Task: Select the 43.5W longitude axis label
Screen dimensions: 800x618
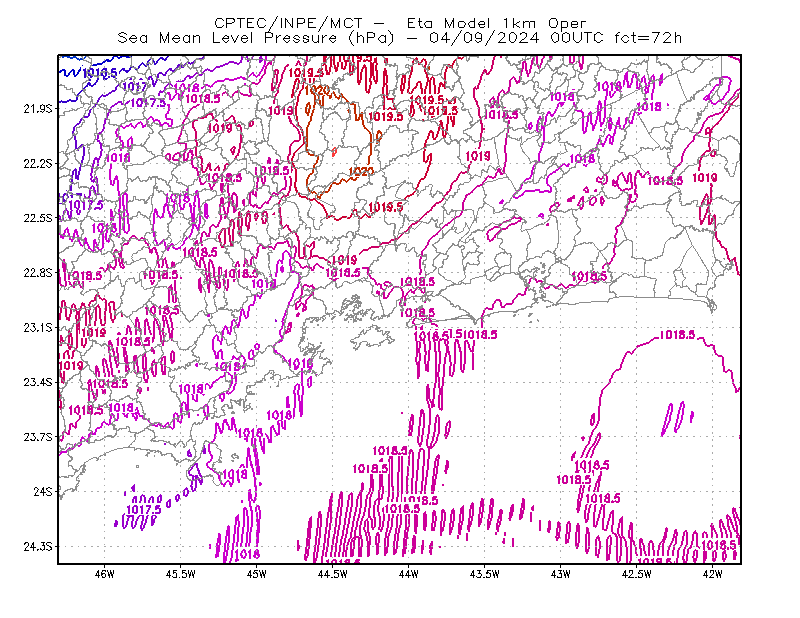Action: [484, 574]
